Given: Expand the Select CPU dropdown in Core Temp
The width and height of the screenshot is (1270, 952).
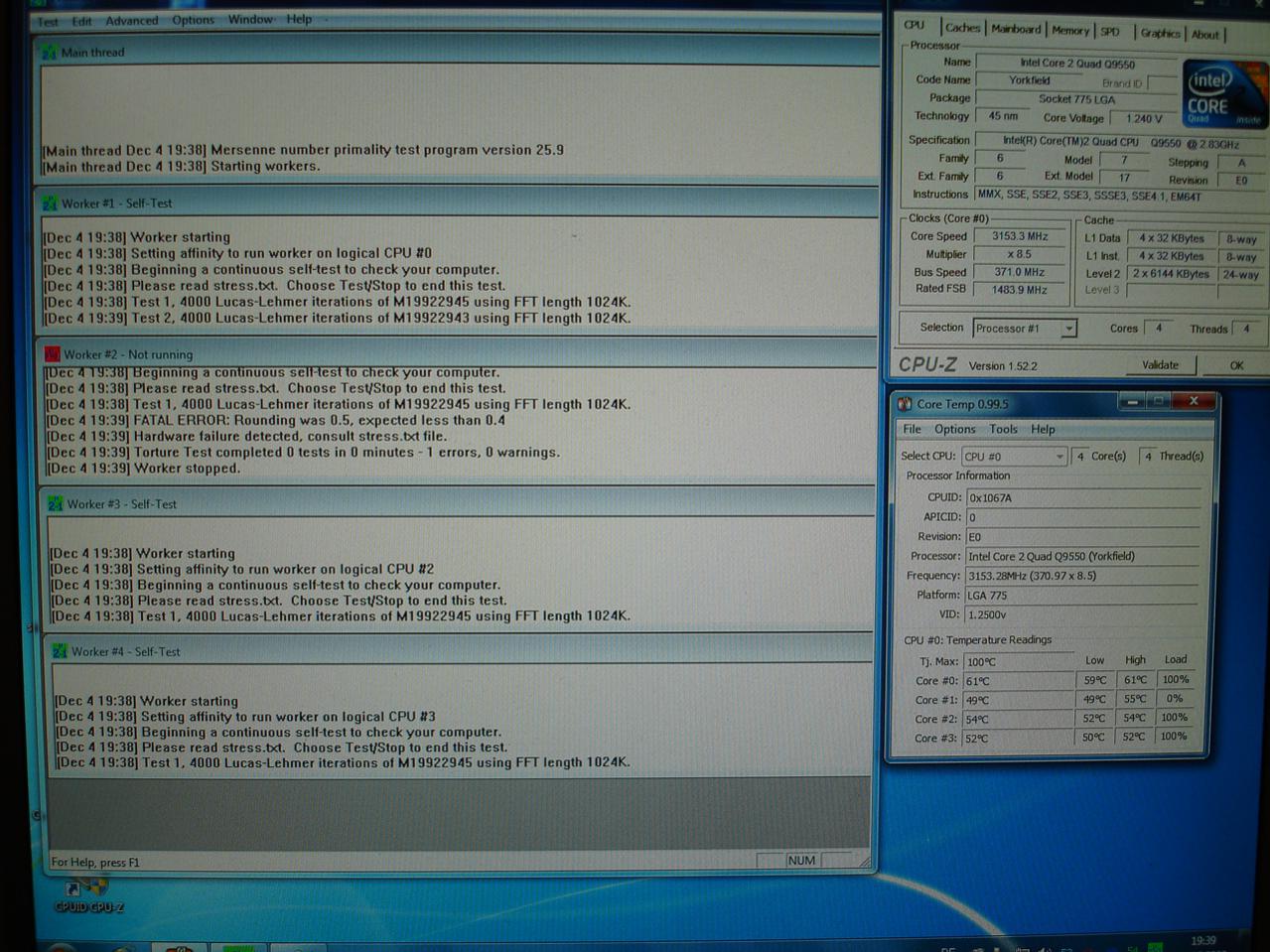Looking at the screenshot, I should pyautogui.click(x=1059, y=457).
